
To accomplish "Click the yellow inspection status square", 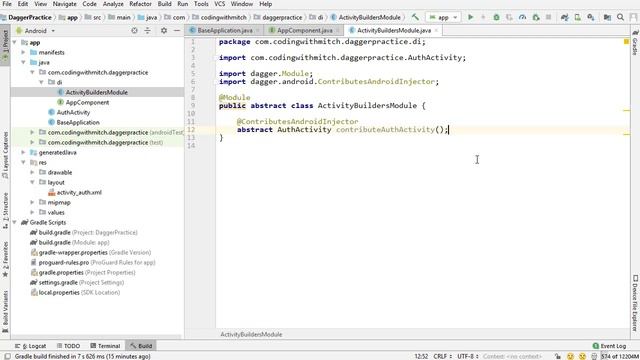I will click(626, 42).
